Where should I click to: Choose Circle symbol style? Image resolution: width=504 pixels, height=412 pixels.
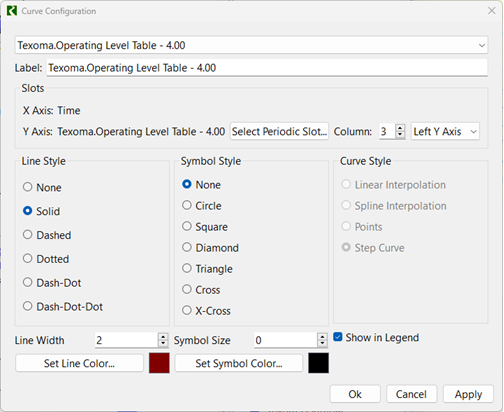point(202,206)
